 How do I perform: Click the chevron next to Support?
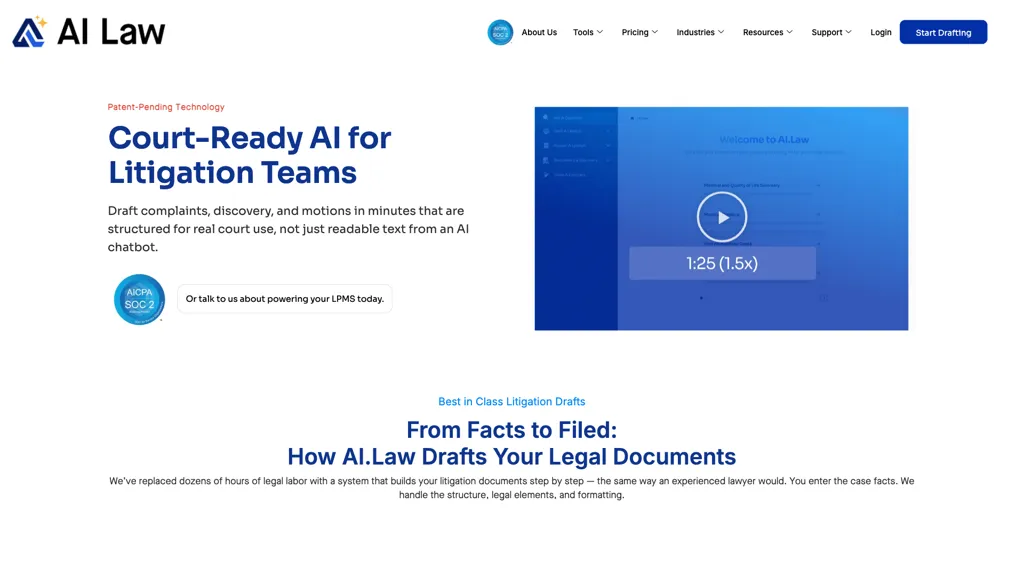click(x=849, y=32)
